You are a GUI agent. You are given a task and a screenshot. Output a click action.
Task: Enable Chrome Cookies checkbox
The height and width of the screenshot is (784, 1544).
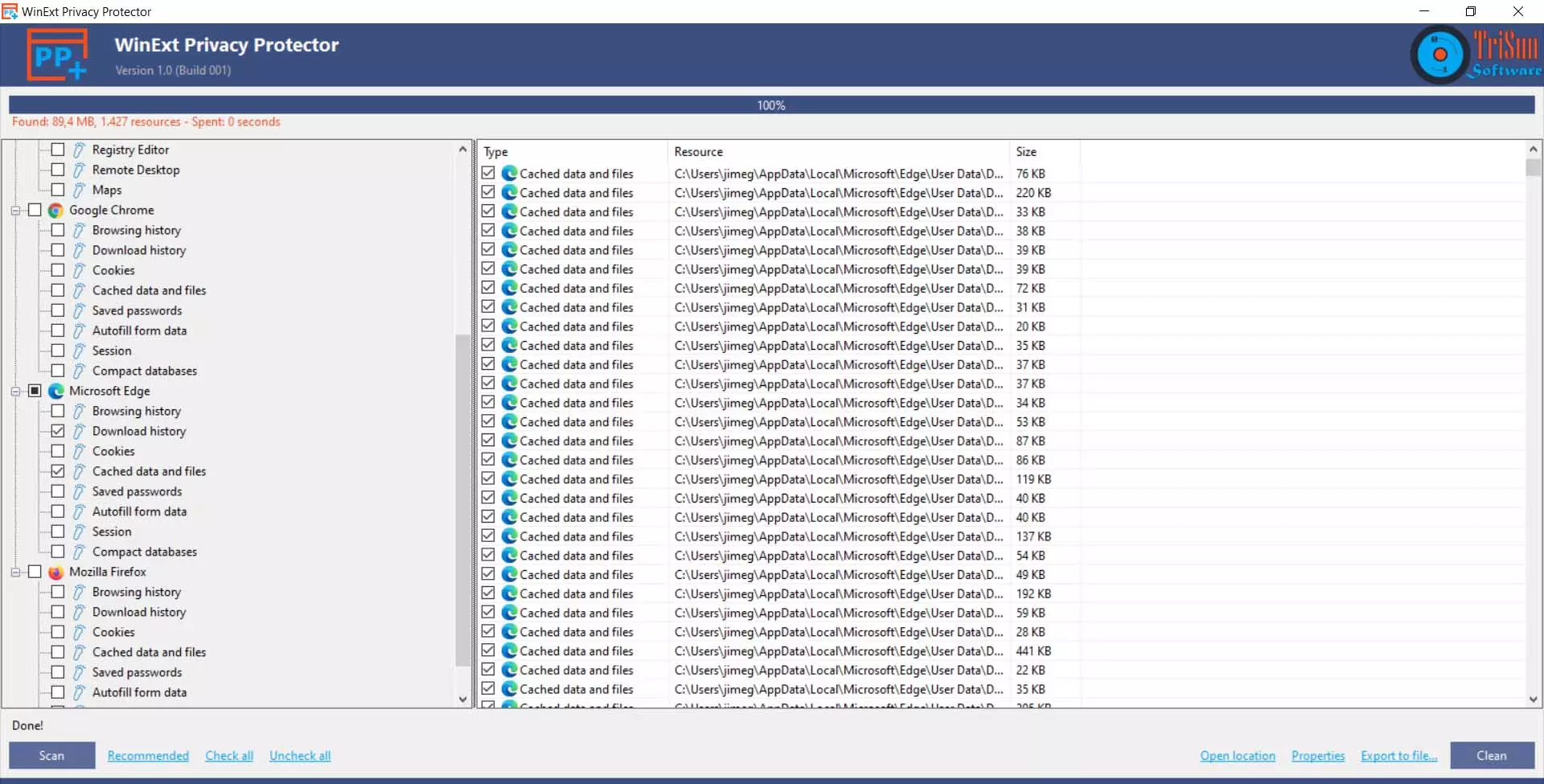(58, 270)
